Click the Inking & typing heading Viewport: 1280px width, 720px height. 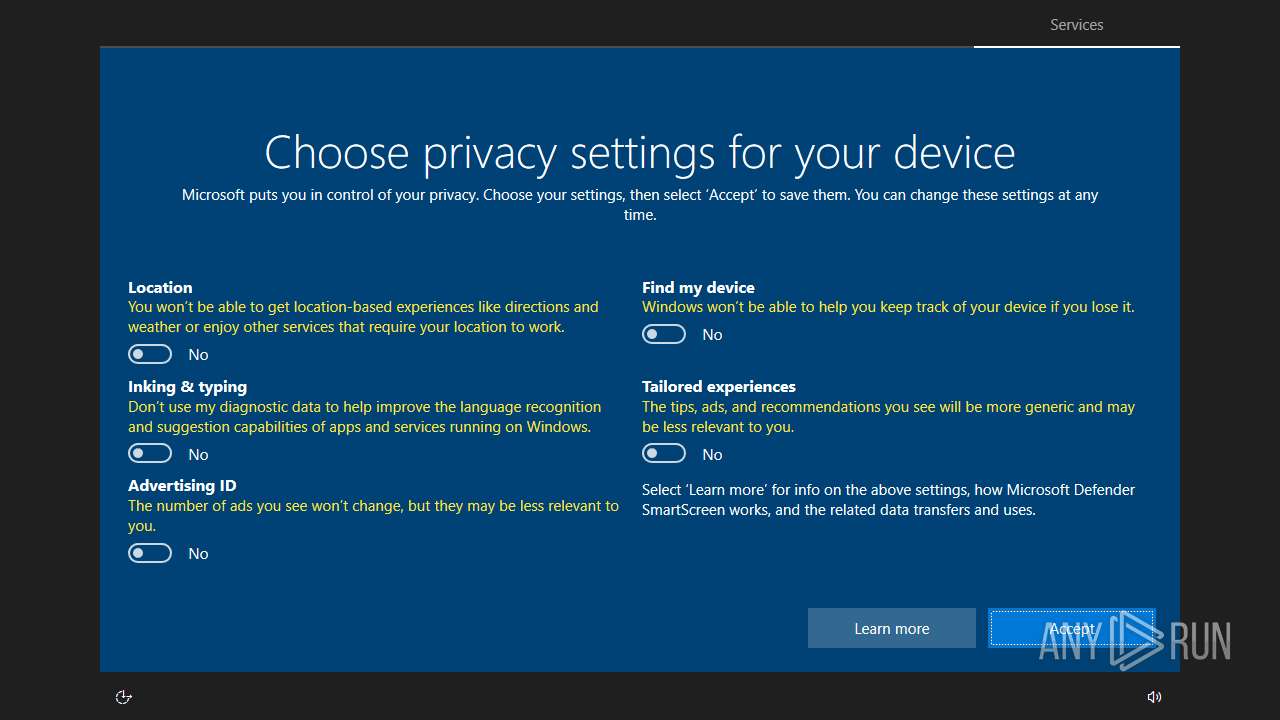point(187,387)
